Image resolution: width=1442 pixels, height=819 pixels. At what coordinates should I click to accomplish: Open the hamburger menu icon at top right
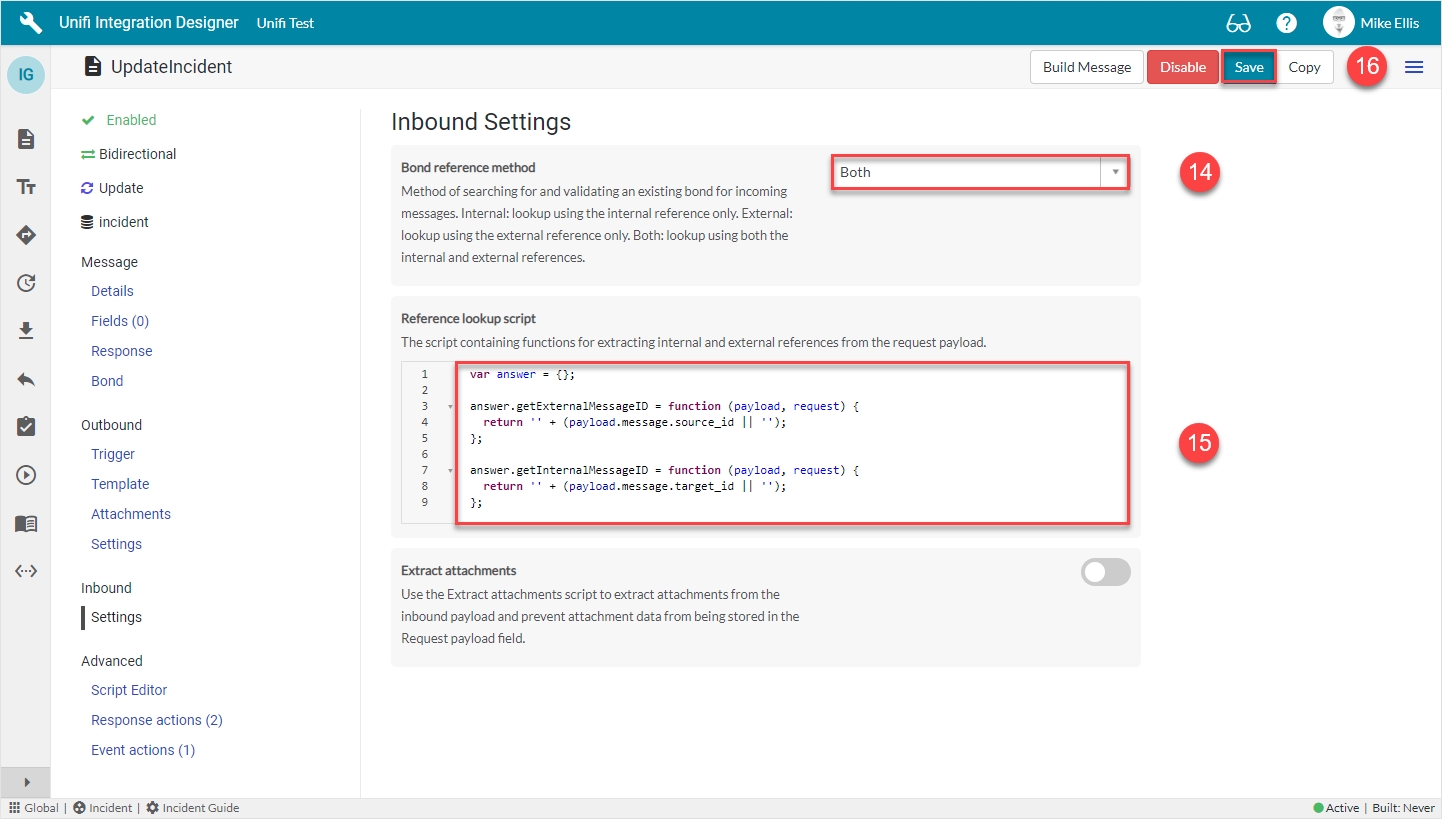(x=1414, y=67)
